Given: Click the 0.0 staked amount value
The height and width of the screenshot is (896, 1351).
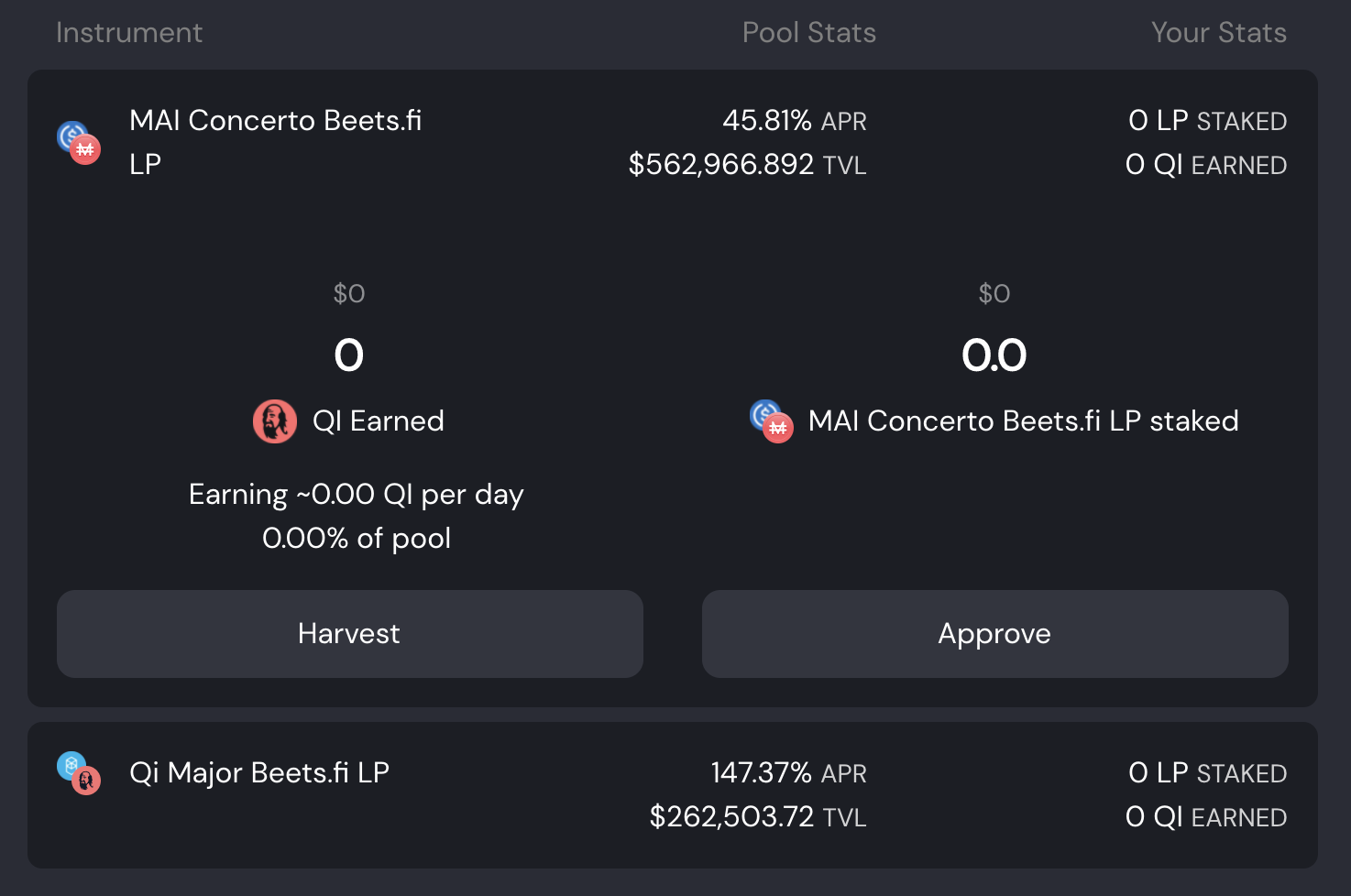Looking at the screenshot, I should [x=994, y=355].
